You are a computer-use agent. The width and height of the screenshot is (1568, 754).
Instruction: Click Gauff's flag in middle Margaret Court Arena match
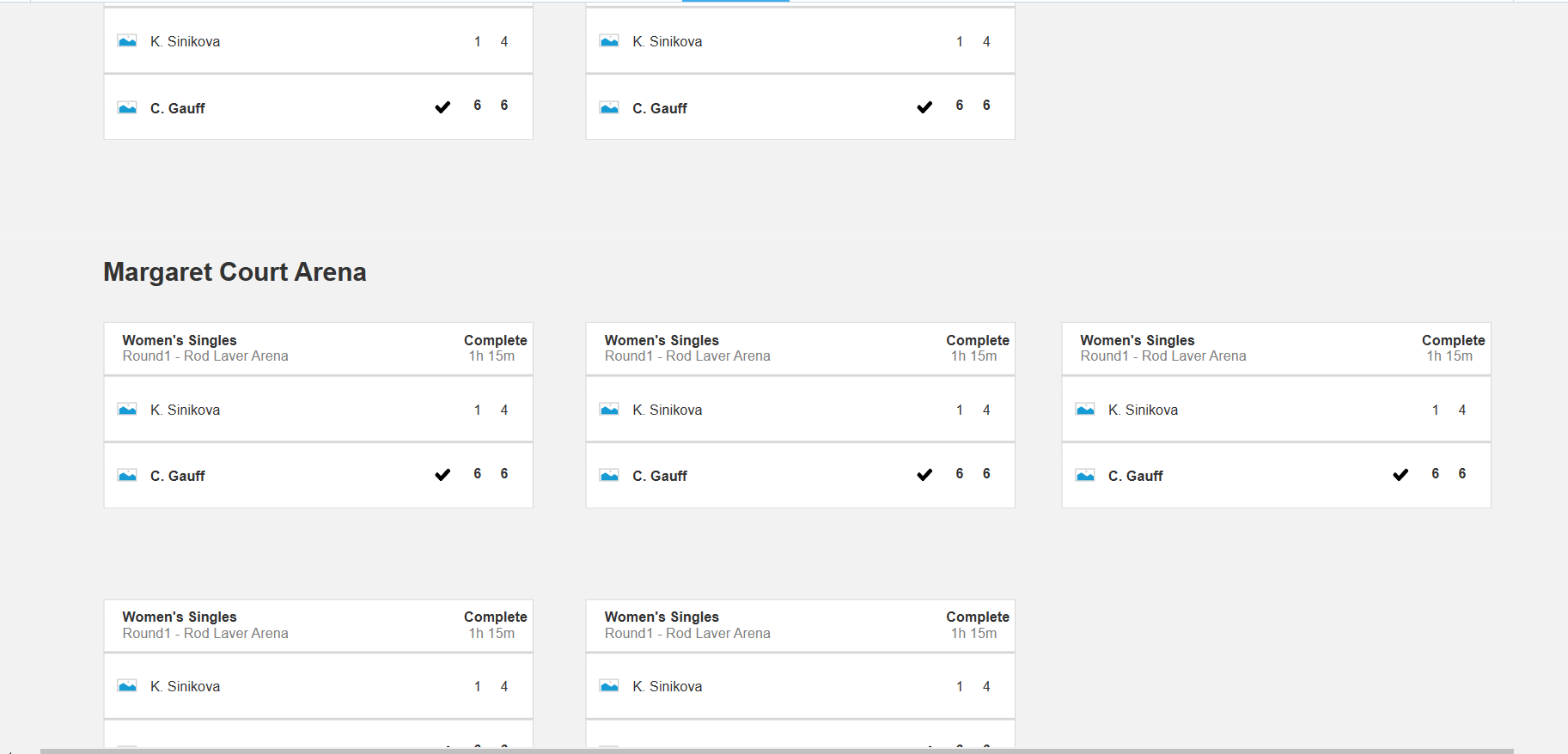(x=609, y=476)
